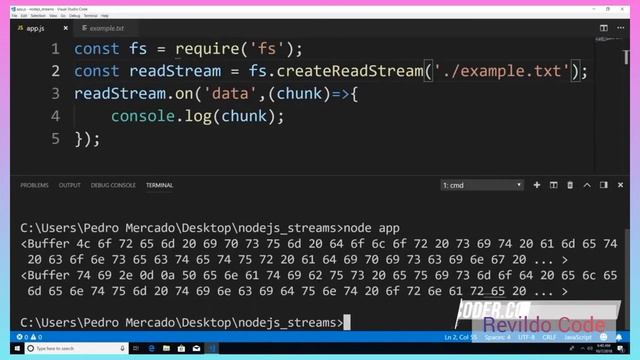This screenshot has height=360, width=640.
Task: Change line ending via CRLF
Action: (549, 337)
